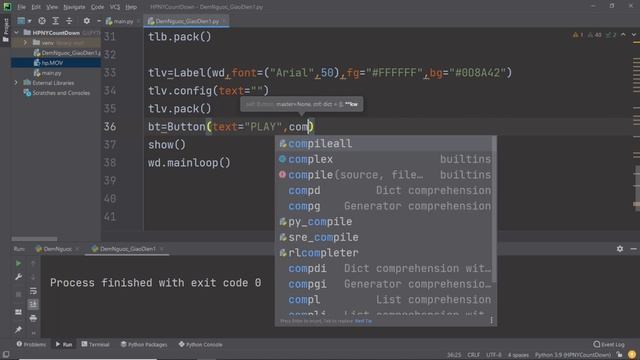Open the Edit menu
The height and width of the screenshot is (360, 640).
(x=36, y=7)
